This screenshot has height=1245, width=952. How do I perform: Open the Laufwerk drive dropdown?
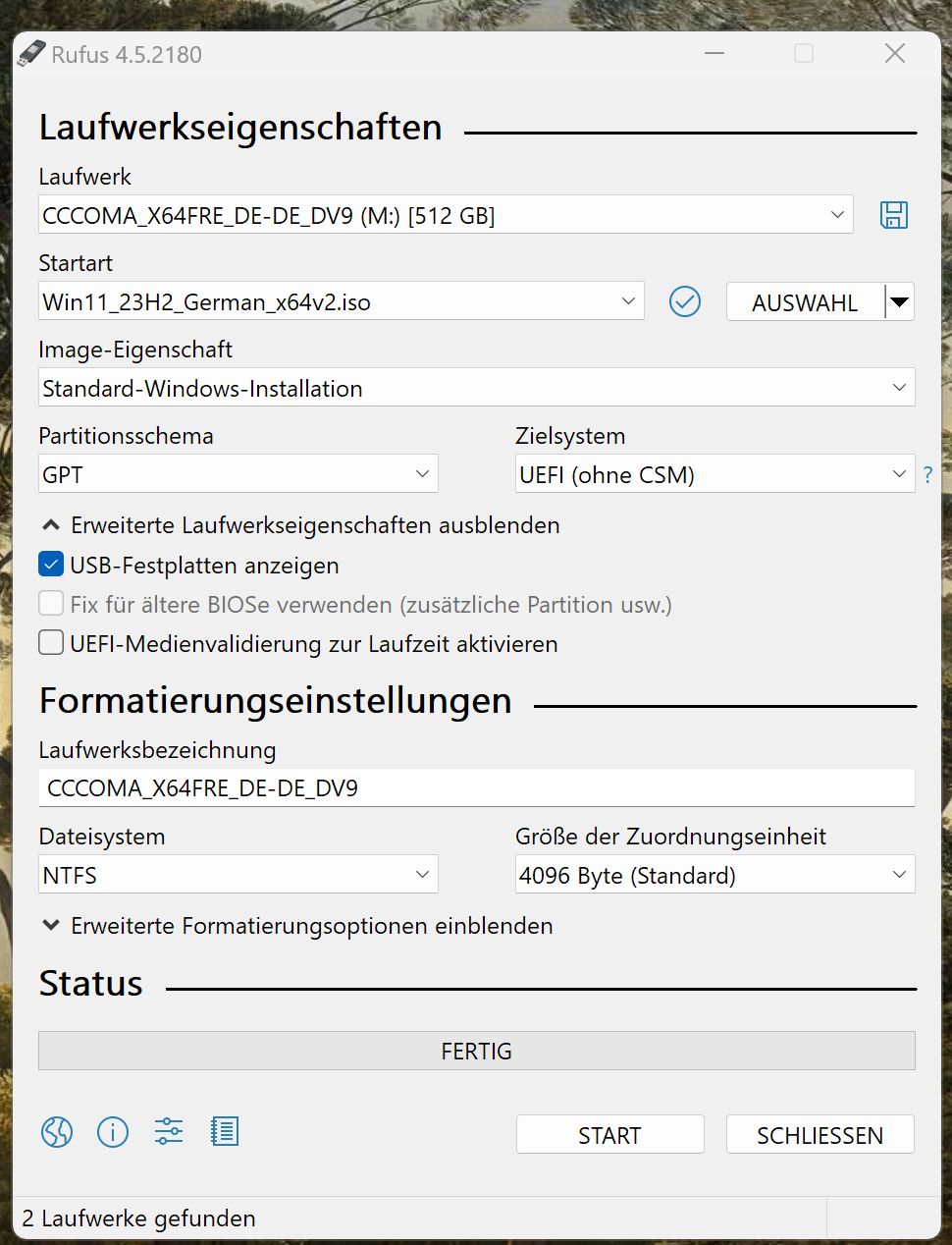[x=446, y=215]
